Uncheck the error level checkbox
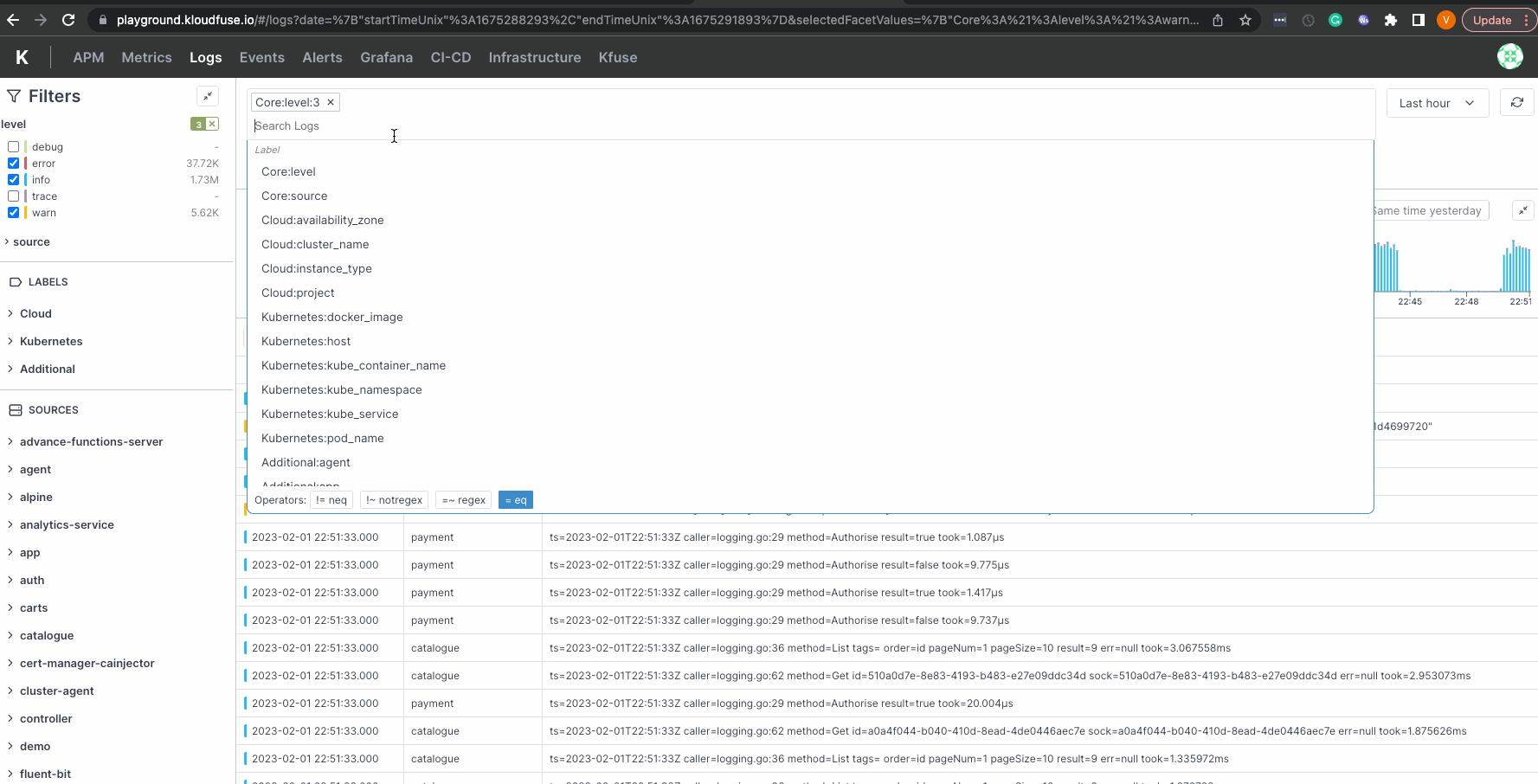1538x784 pixels. coord(14,164)
